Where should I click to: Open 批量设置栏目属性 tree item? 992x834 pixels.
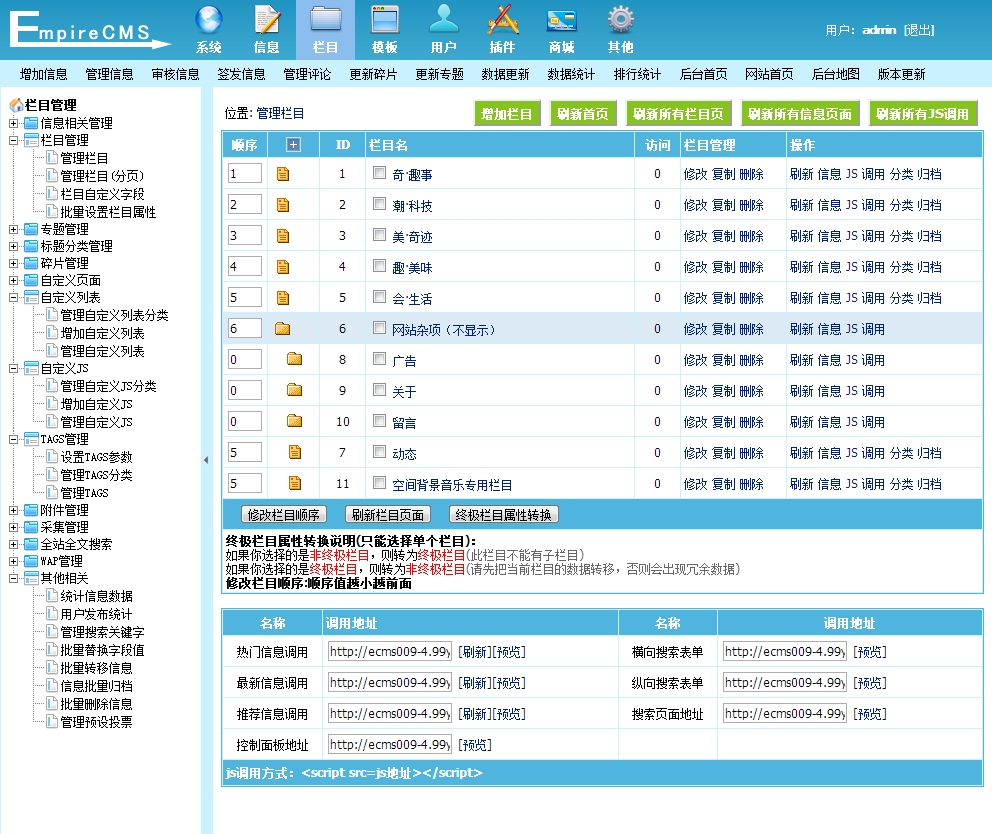pyautogui.click(x=108, y=212)
